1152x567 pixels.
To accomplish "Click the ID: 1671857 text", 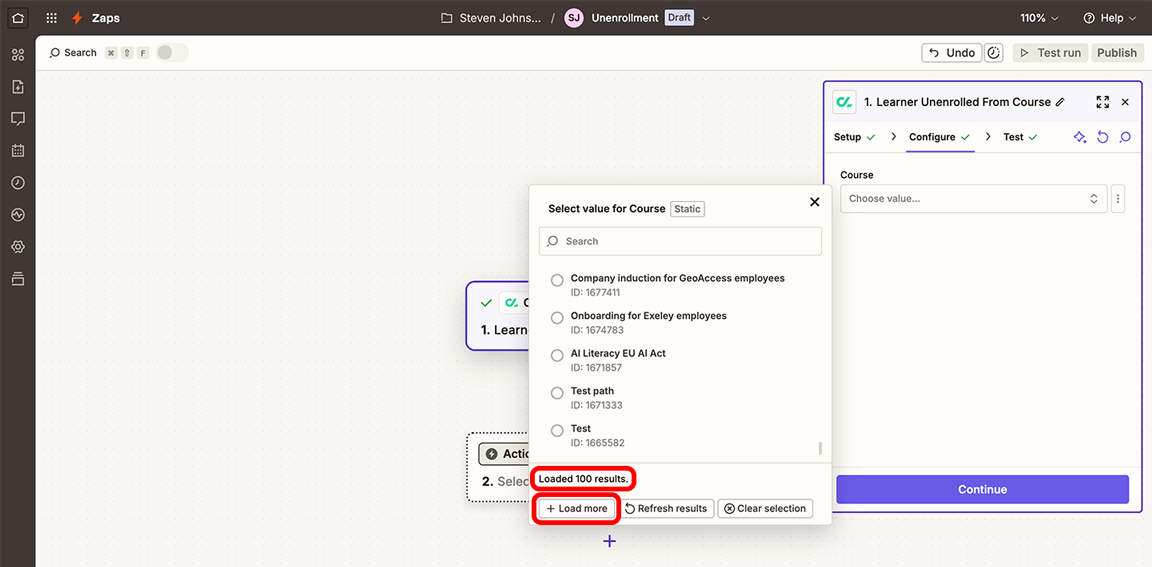I will 595,367.
